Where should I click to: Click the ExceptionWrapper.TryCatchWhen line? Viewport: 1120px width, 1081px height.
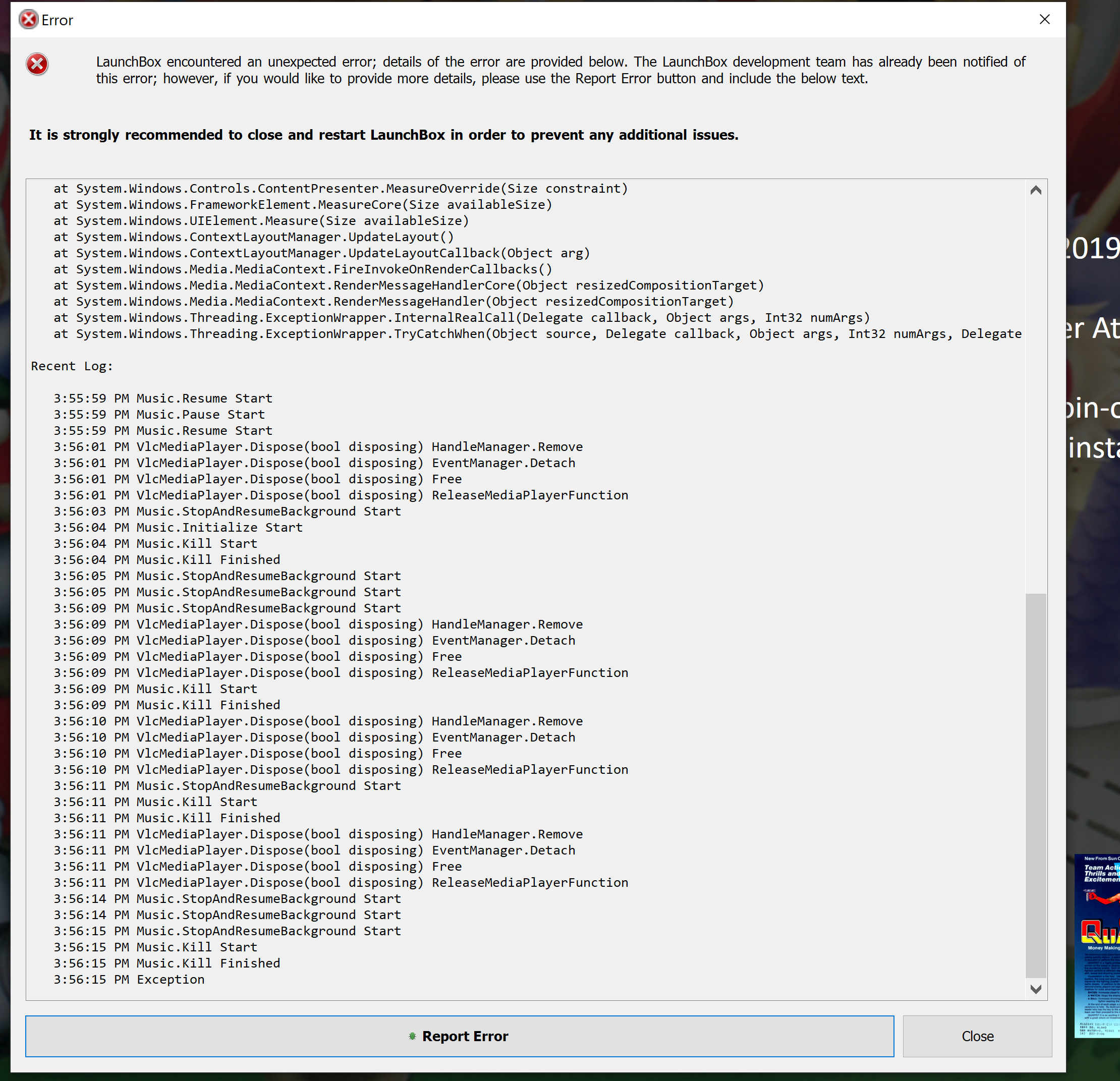pos(538,333)
